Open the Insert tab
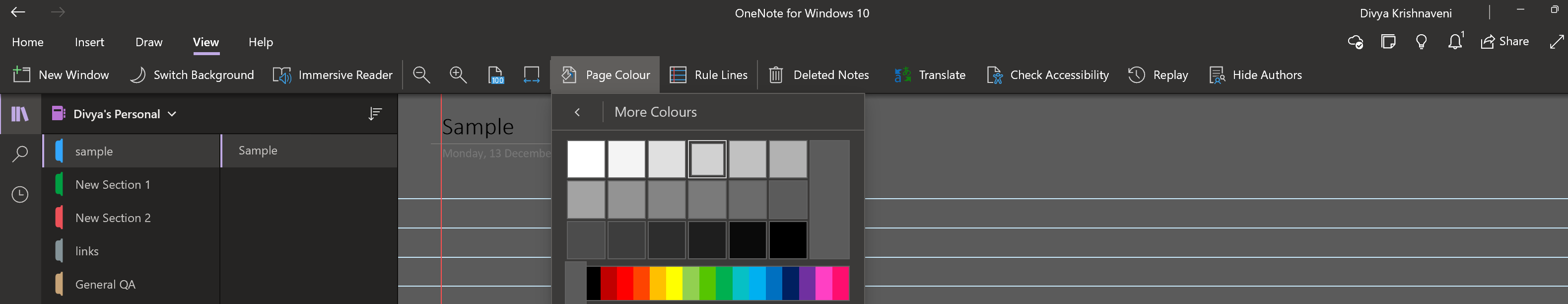 tap(89, 42)
